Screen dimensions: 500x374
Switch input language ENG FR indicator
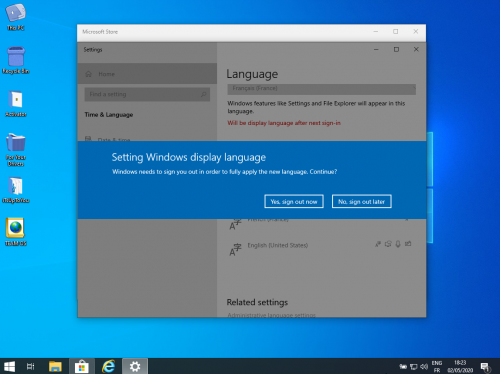pyautogui.click(x=437, y=366)
